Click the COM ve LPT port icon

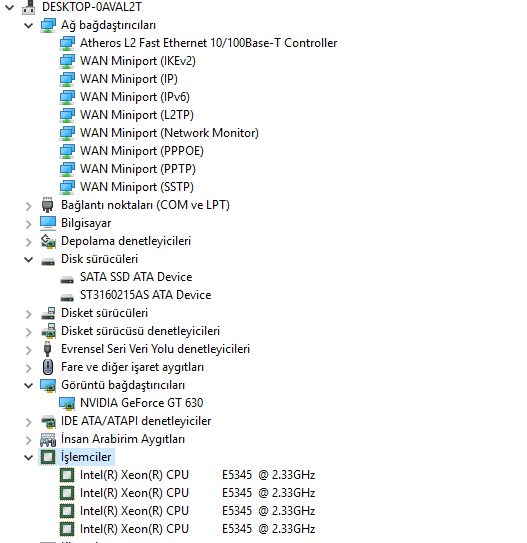[48, 205]
